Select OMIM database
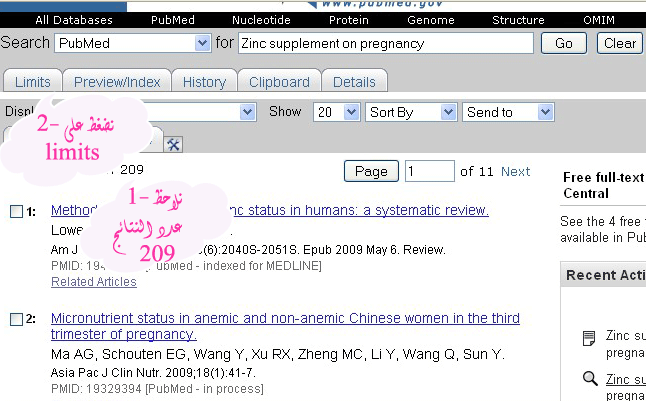This screenshot has height=401, width=646. pyautogui.click(x=599, y=20)
